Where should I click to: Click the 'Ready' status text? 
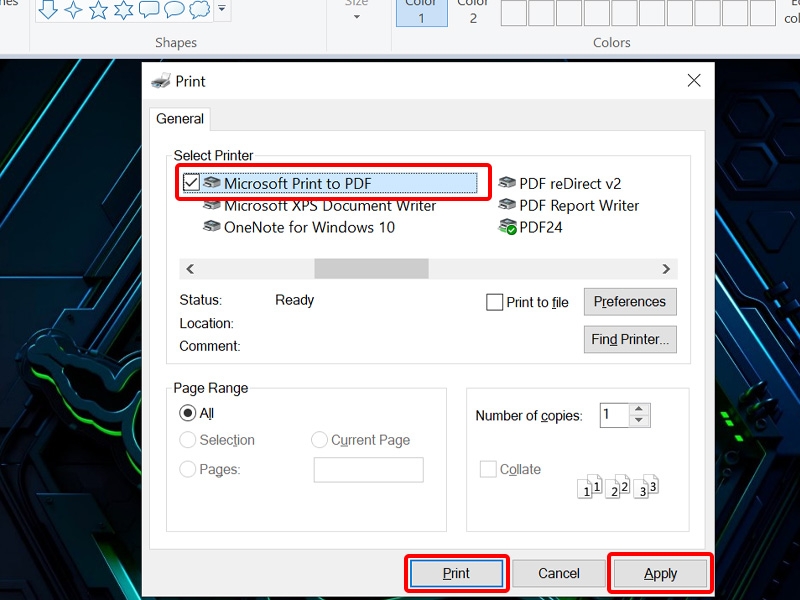tap(294, 300)
